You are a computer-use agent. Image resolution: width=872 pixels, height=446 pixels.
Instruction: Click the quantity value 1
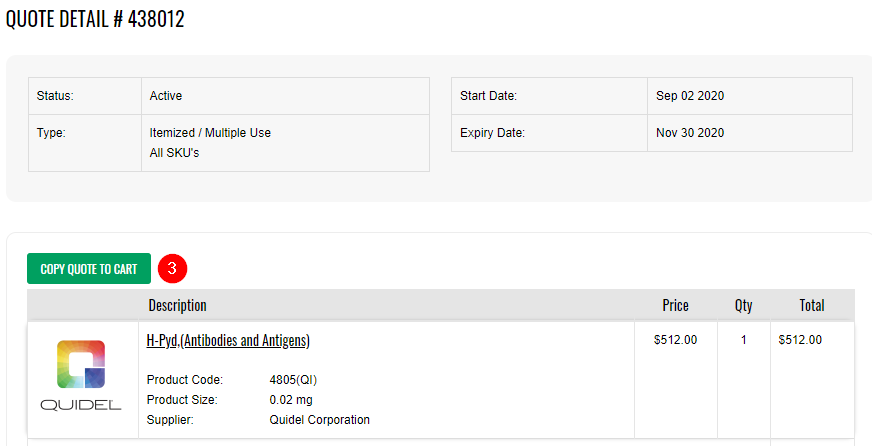coord(744,340)
